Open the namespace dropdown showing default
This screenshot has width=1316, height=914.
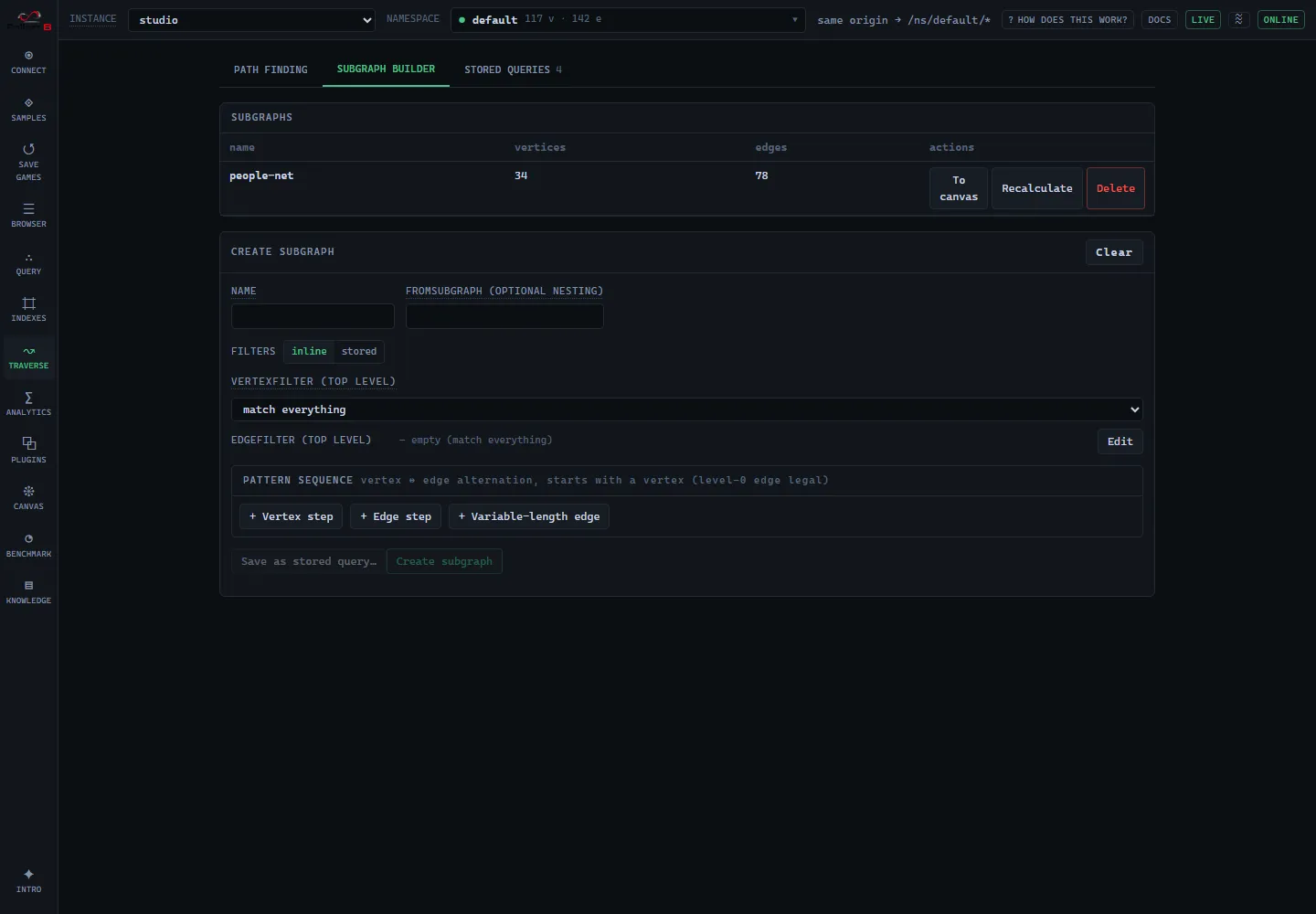(628, 20)
